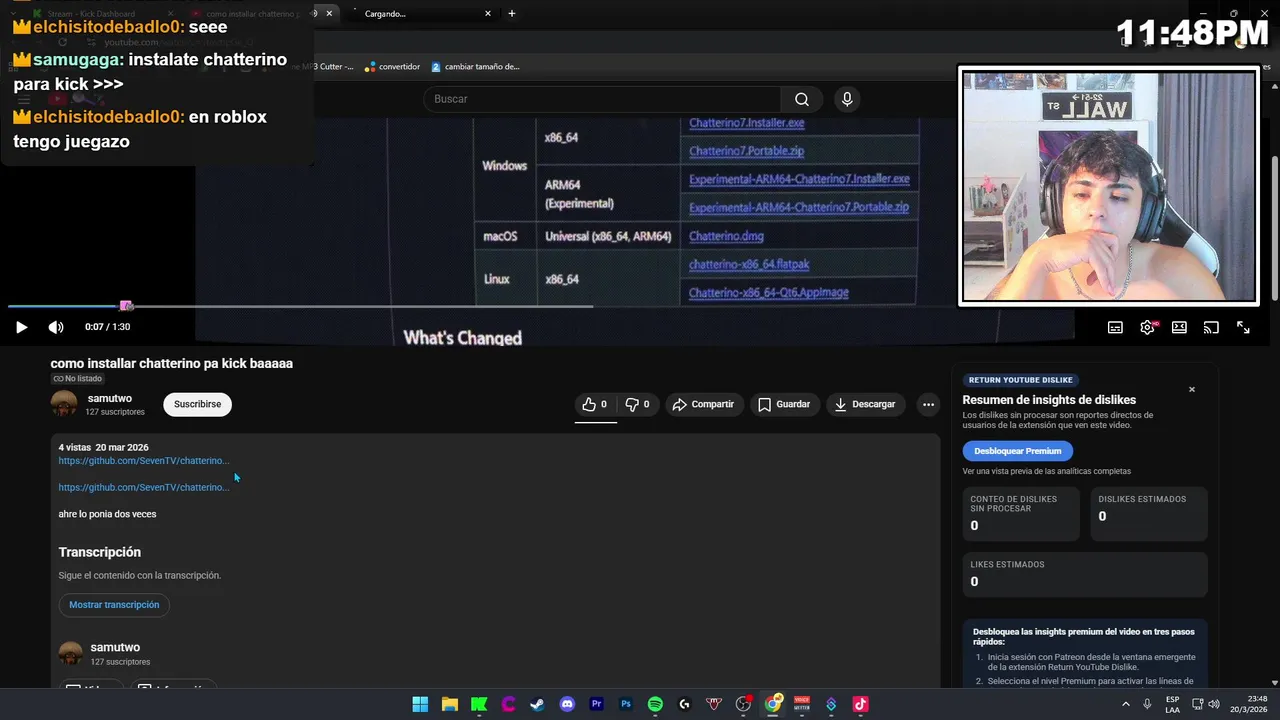Enter fullscreen video mode
The image size is (1280, 720).
1243,327
